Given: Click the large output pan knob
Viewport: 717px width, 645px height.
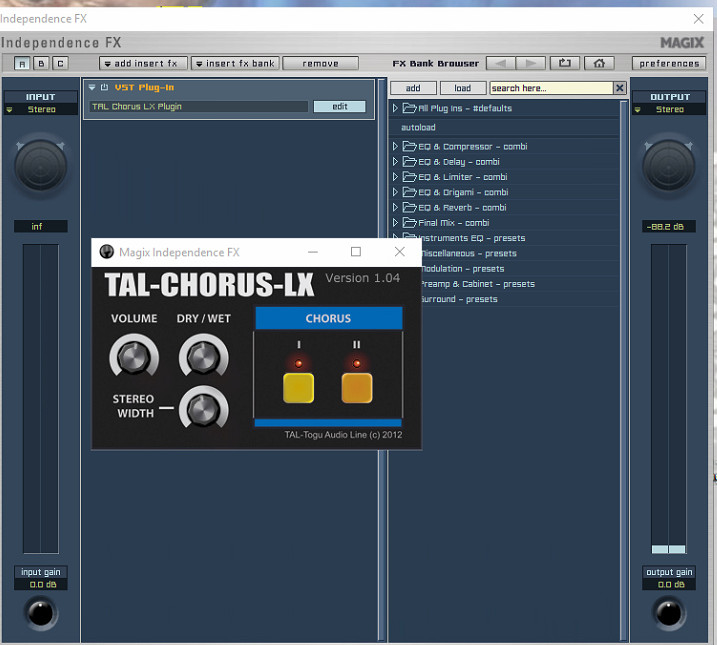Looking at the screenshot, I should [x=669, y=165].
